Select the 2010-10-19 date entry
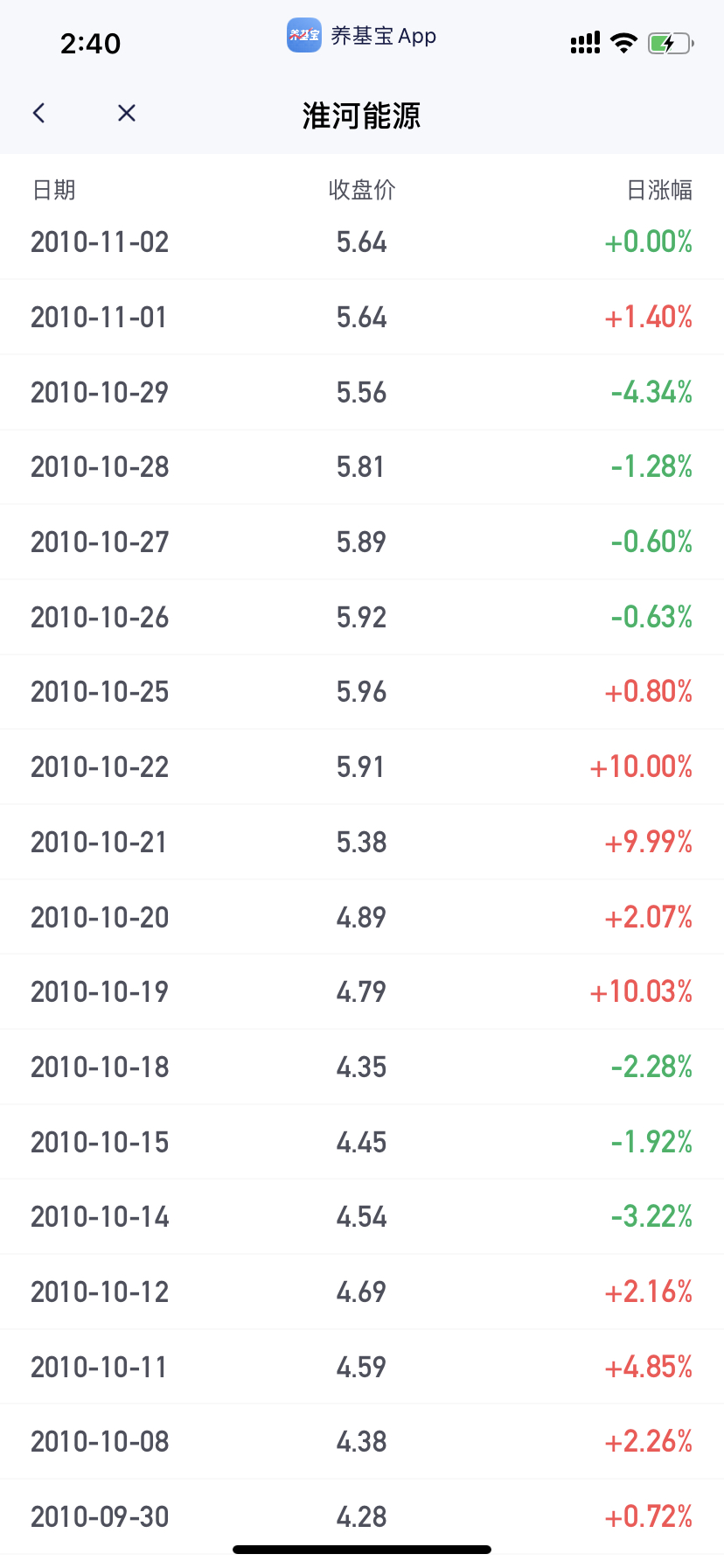This screenshot has height=1568, width=724. (x=100, y=992)
